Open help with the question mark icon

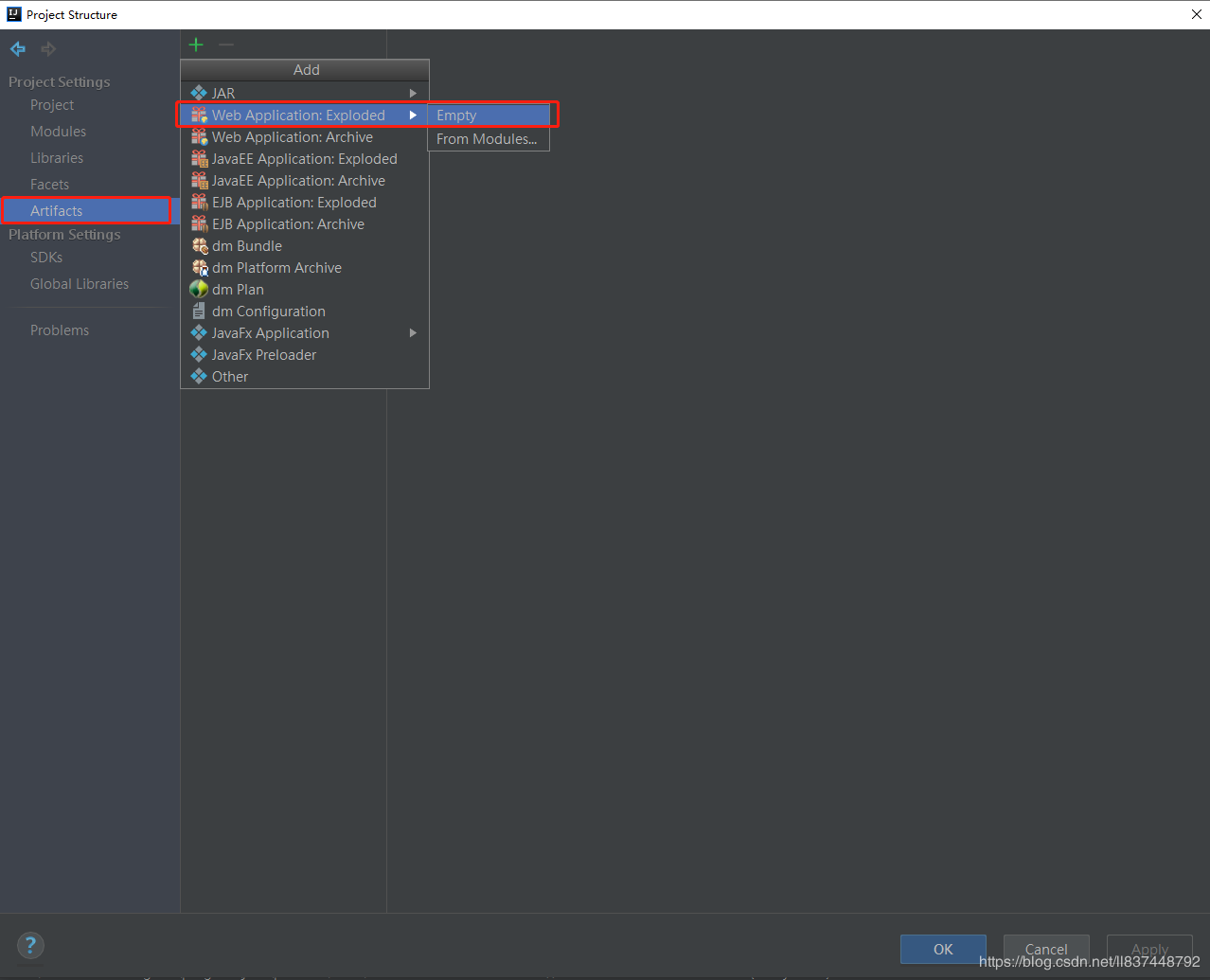pyautogui.click(x=30, y=945)
